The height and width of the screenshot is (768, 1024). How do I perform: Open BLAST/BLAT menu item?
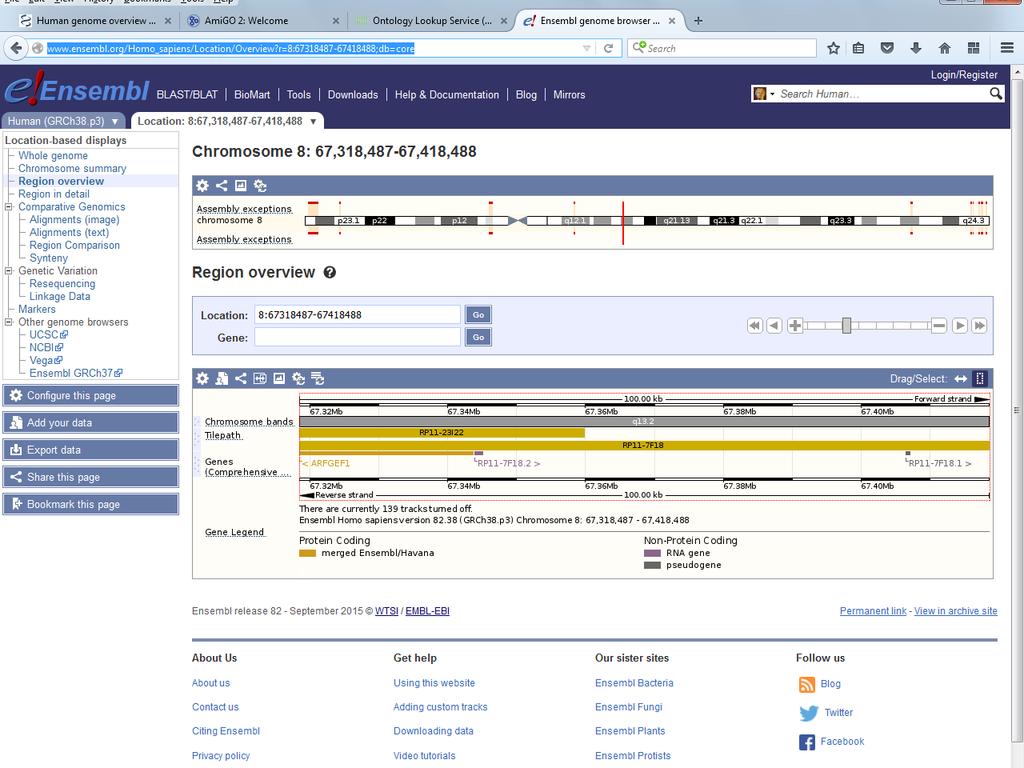tap(187, 95)
